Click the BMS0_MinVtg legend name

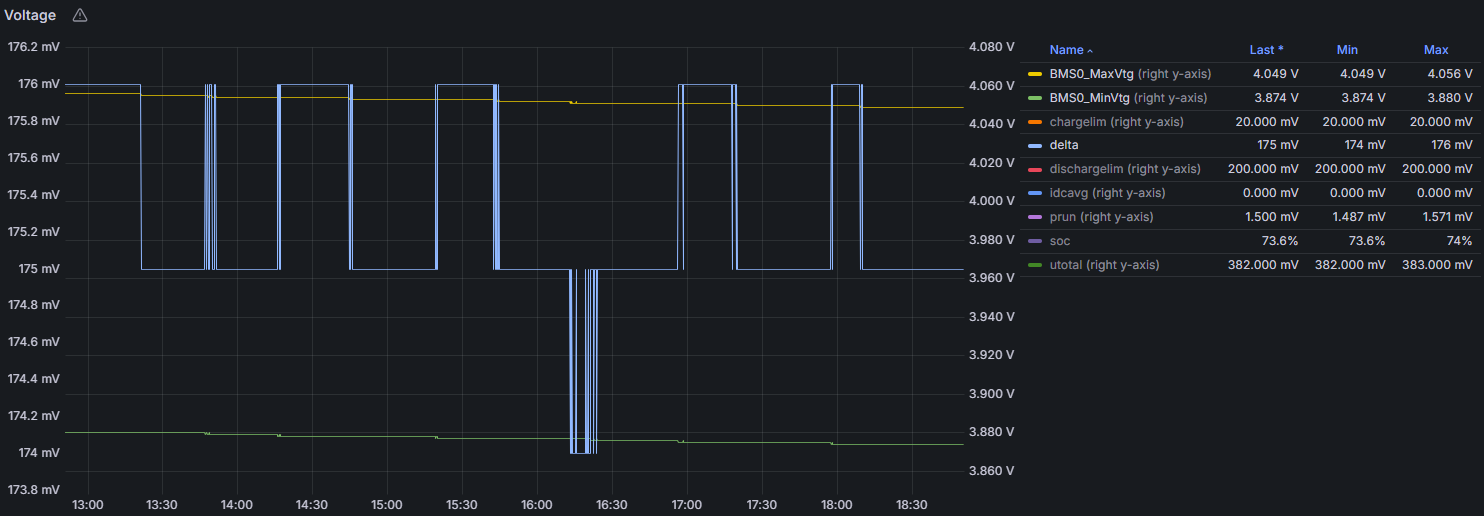(1089, 98)
